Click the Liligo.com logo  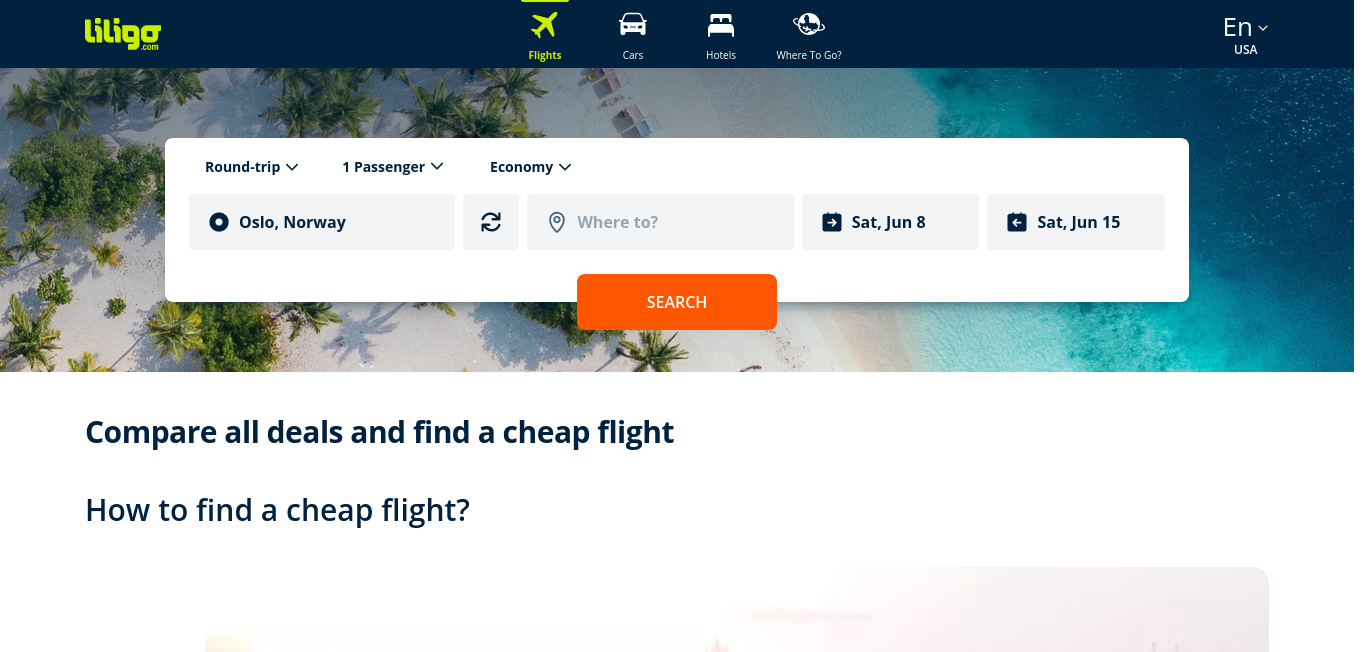tap(123, 34)
